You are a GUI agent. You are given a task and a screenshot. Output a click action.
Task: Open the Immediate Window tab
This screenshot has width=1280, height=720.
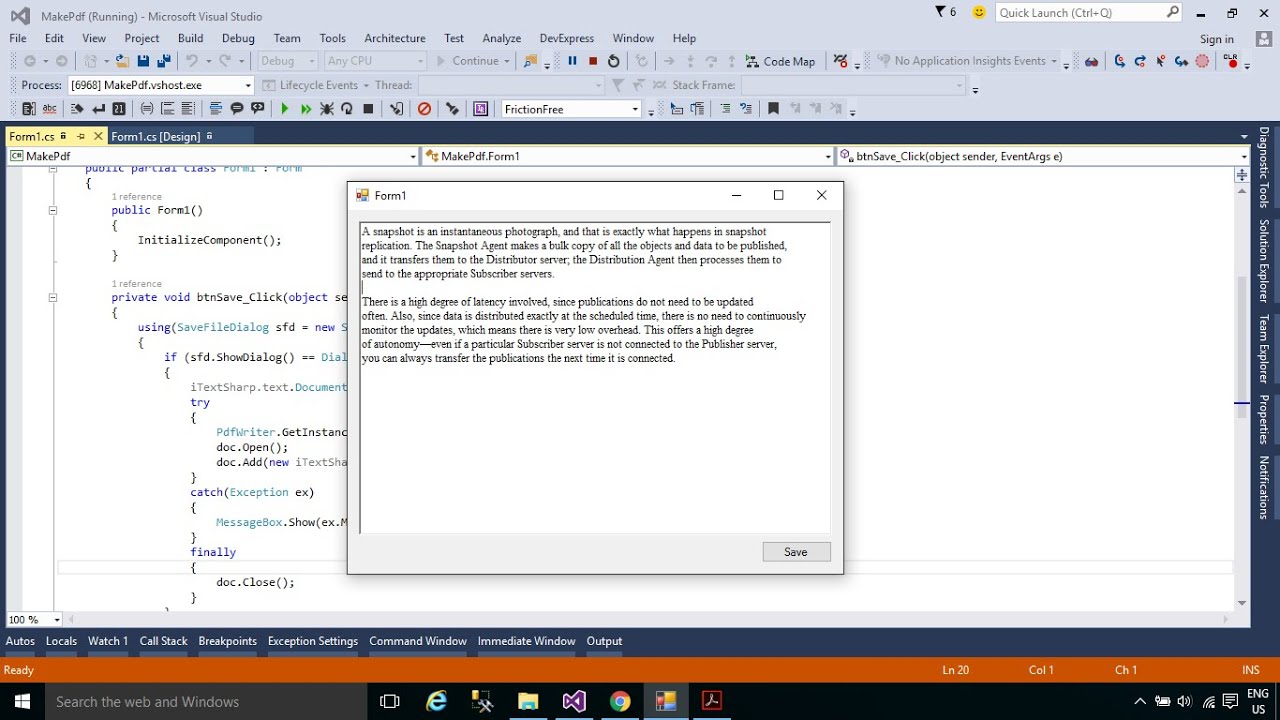526,641
